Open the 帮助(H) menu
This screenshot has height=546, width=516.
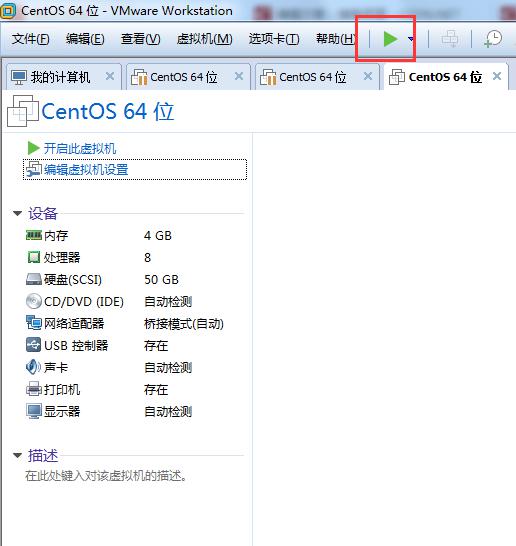tap(335, 39)
